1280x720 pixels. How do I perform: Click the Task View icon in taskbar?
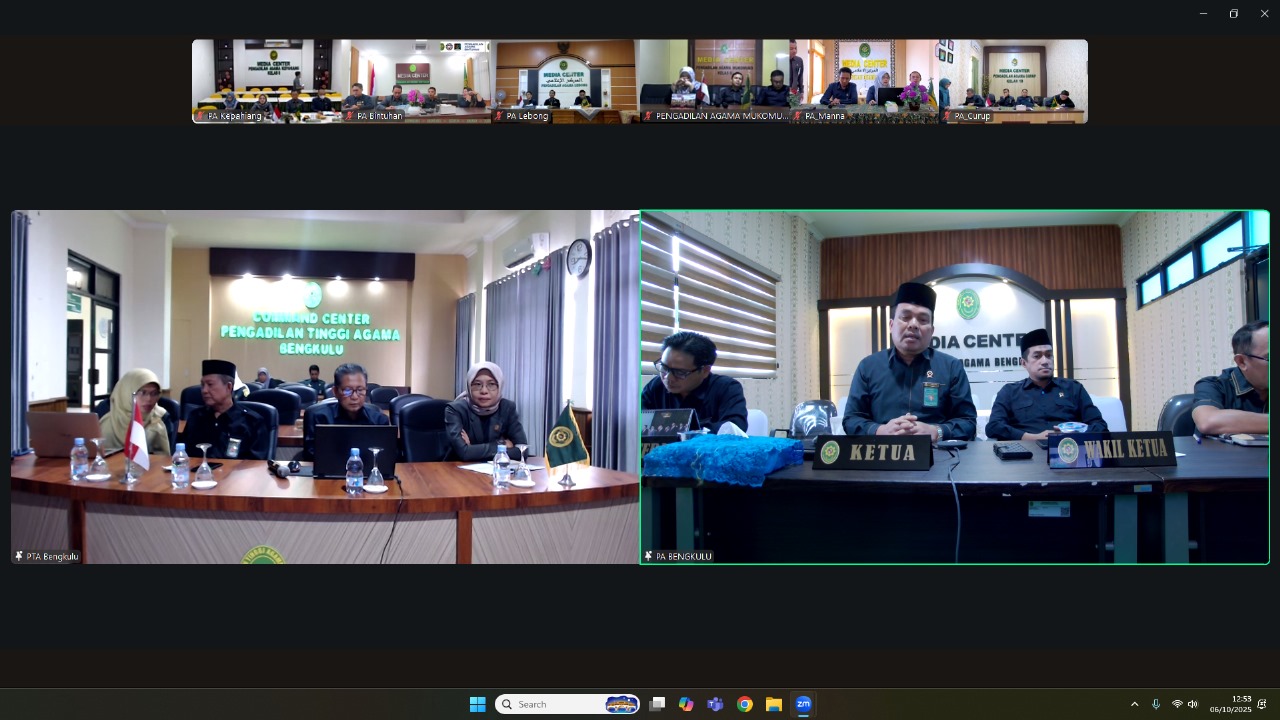(x=657, y=704)
